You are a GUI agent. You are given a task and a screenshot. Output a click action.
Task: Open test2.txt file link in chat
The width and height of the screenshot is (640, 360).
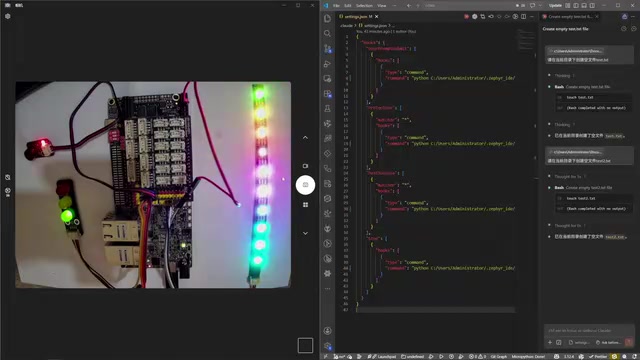click(x=615, y=236)
